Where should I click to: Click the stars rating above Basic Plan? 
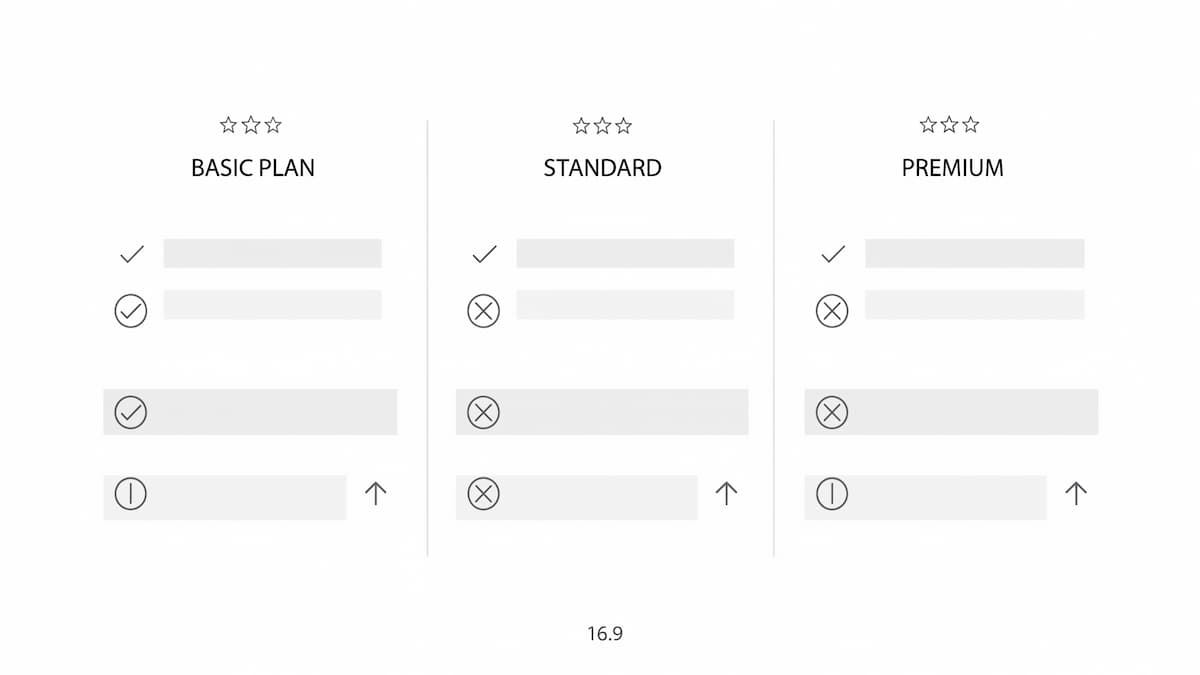click(x=251, y=125)
